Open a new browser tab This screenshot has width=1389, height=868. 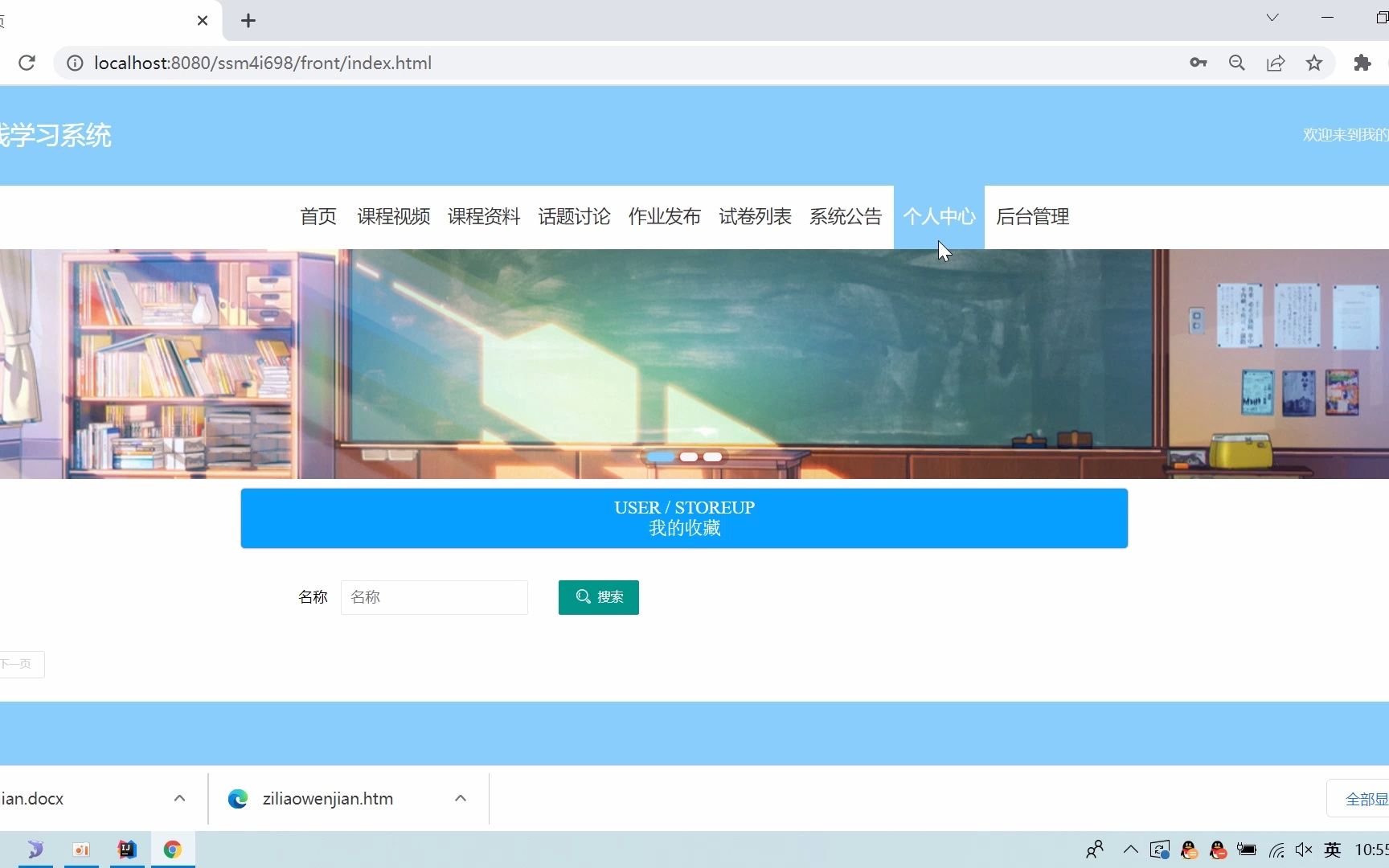tap(248, 21)
